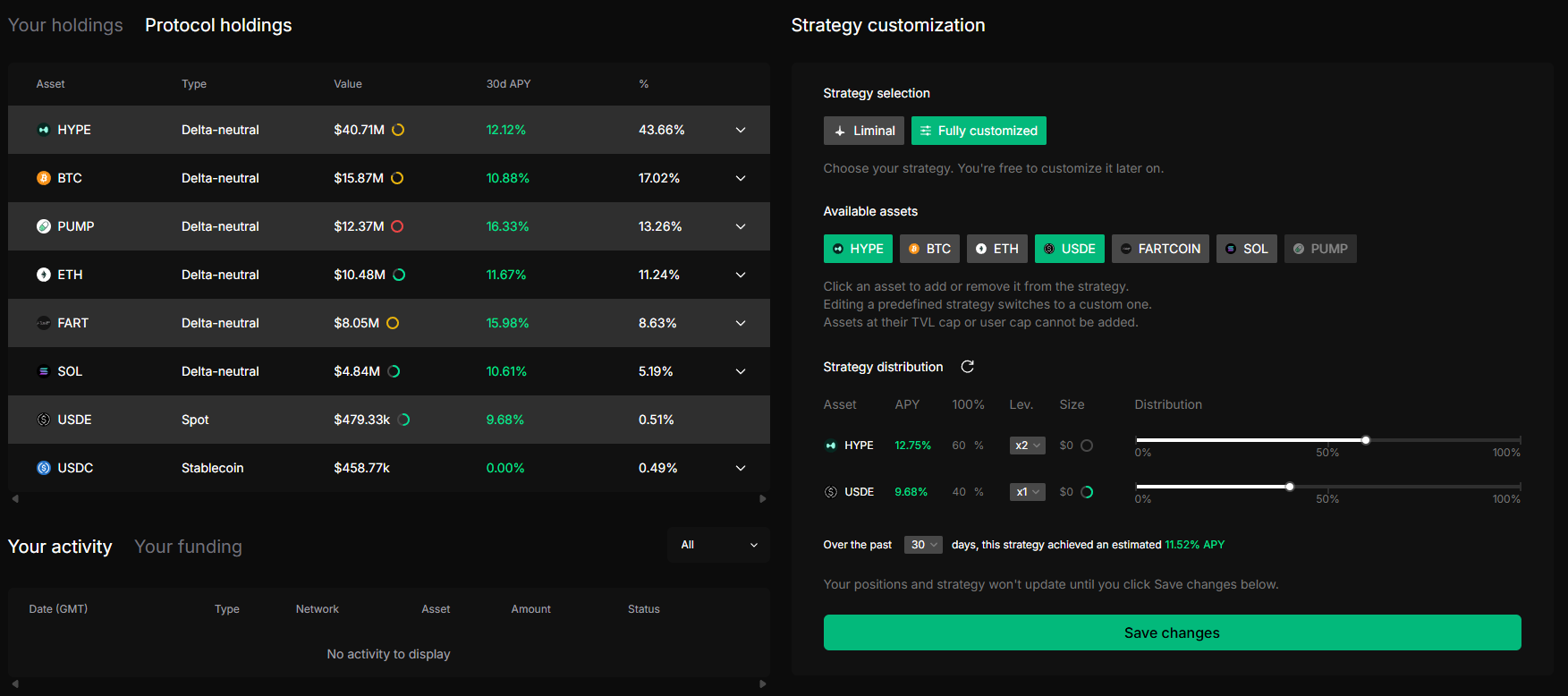Click the PUMP 16.33% APY value

click(x=507, y=226)
